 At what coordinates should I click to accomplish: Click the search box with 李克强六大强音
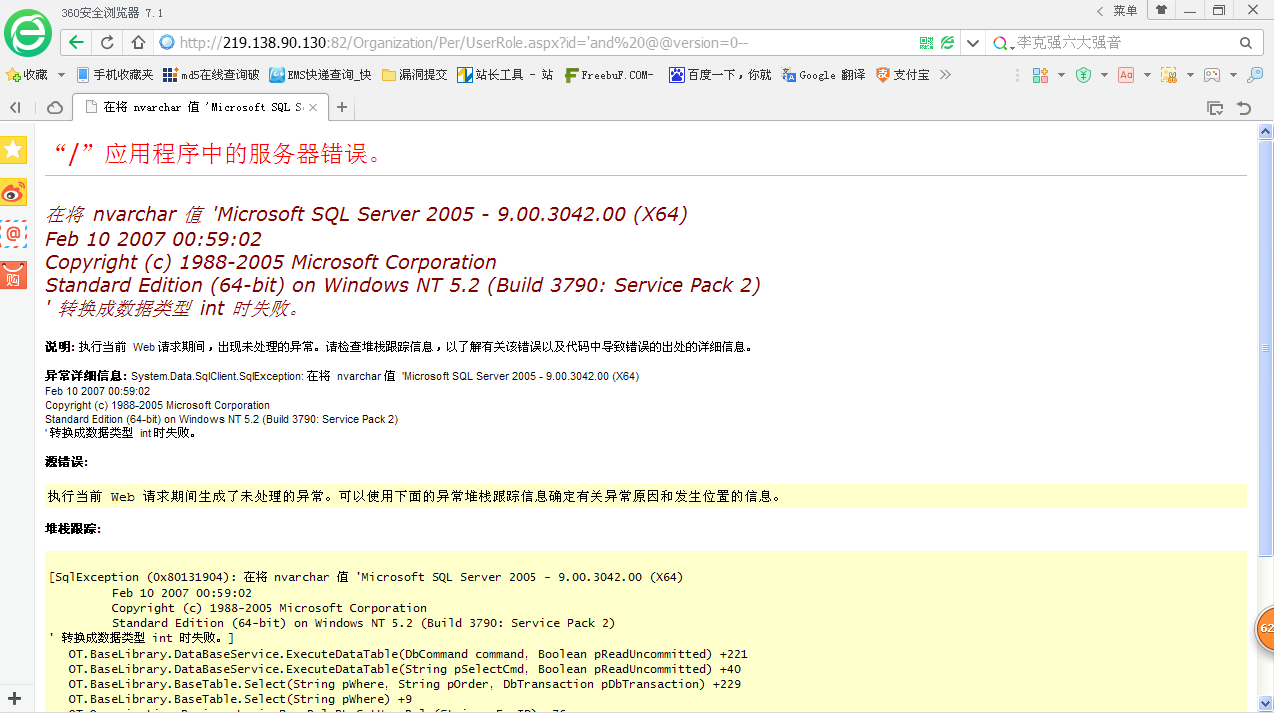click(x=1120, y=43)
